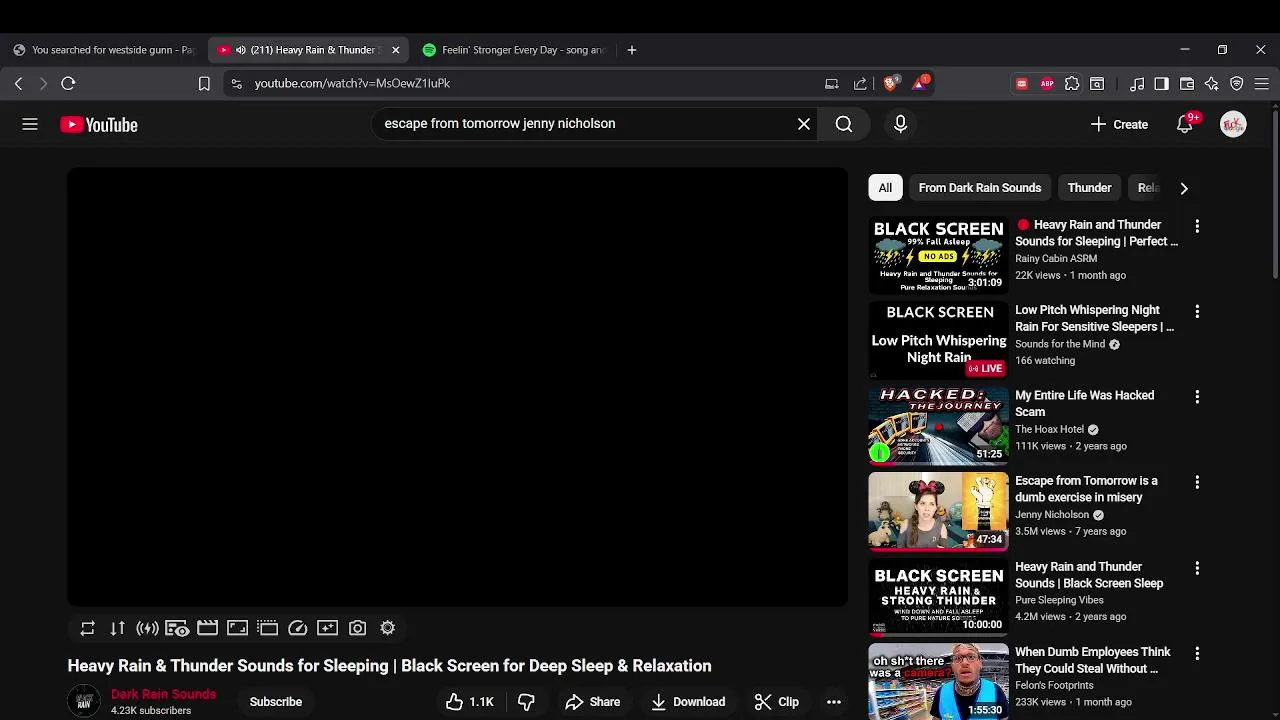Open the enhancer settings gear icon

coord(387,628)
